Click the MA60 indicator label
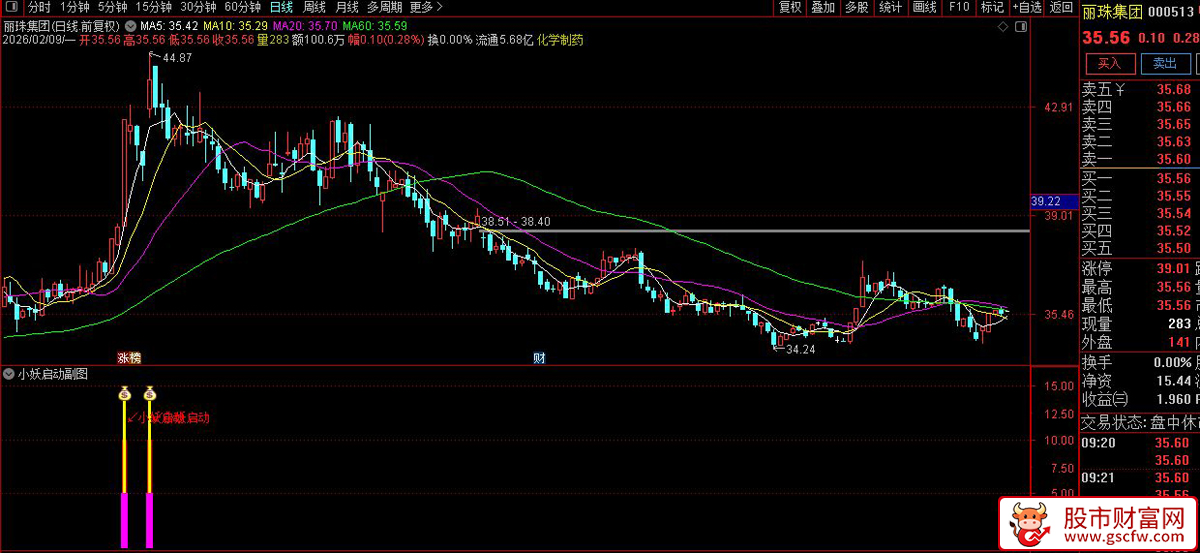The image size is (1200, 553). click(x=373, y=24)
